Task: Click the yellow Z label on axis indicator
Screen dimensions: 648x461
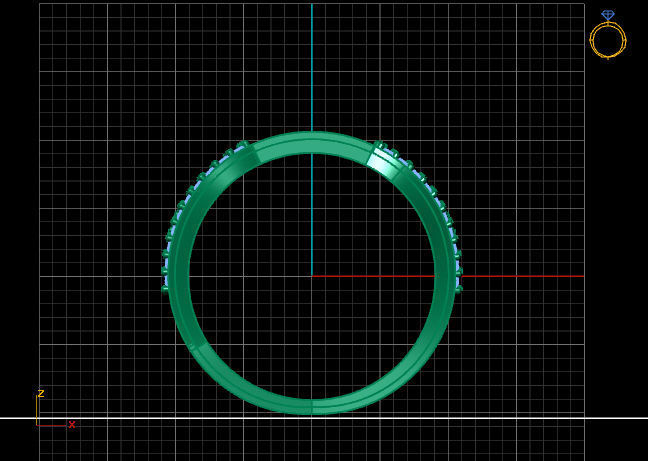Action: coord(41,393)
